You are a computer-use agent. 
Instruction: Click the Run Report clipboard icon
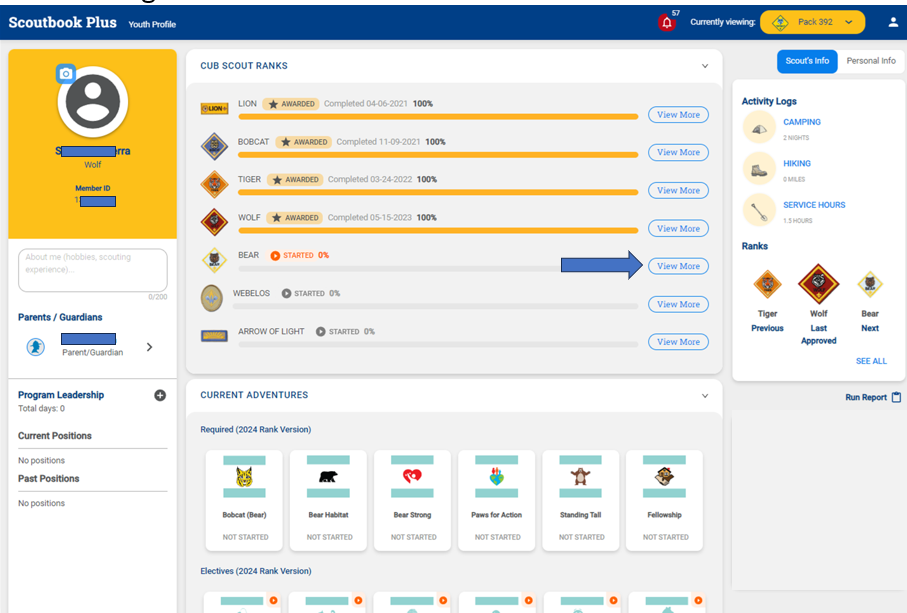click(x=897, y=397)
